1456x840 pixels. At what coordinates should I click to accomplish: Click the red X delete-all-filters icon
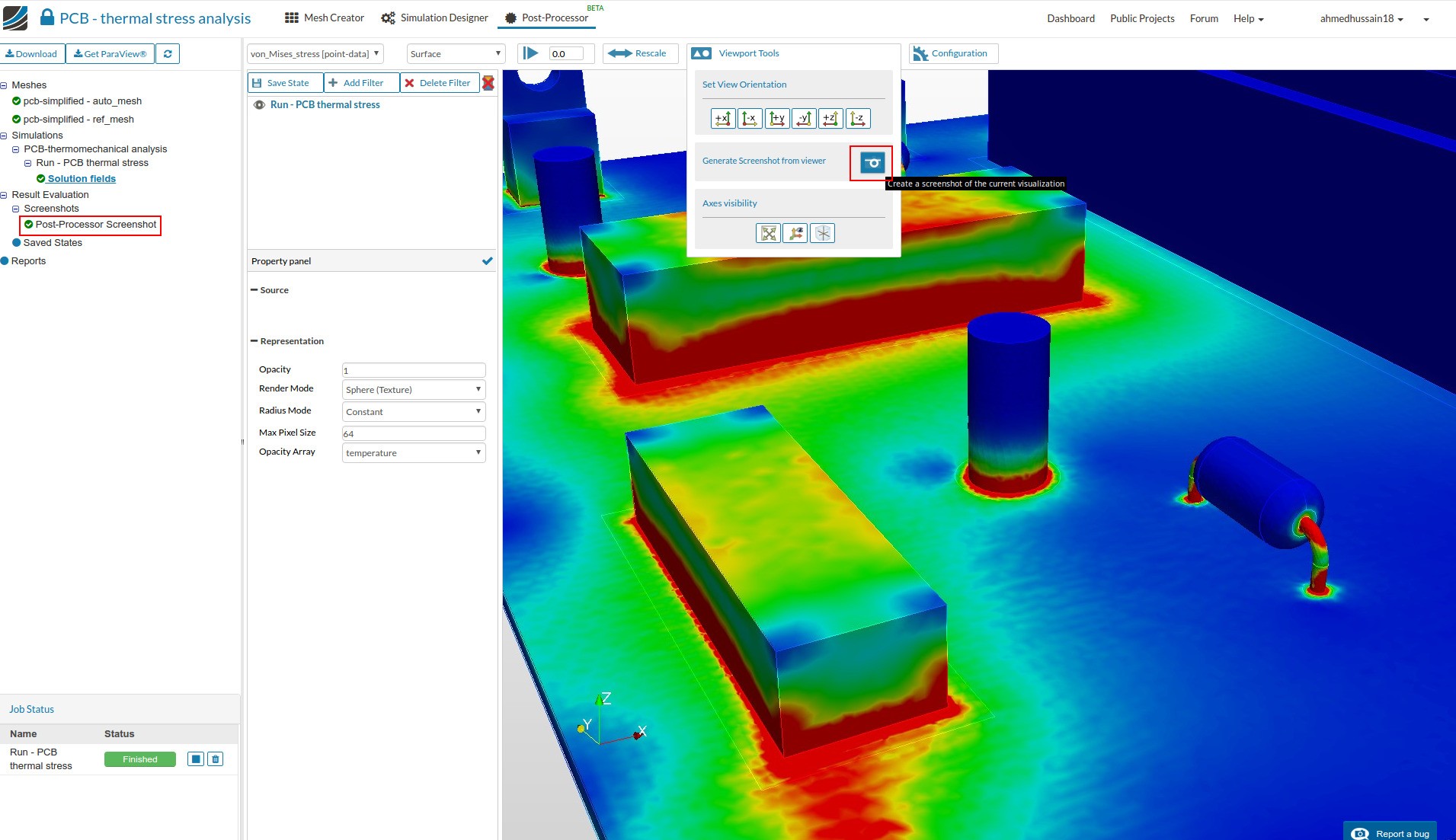pos(488,83)
